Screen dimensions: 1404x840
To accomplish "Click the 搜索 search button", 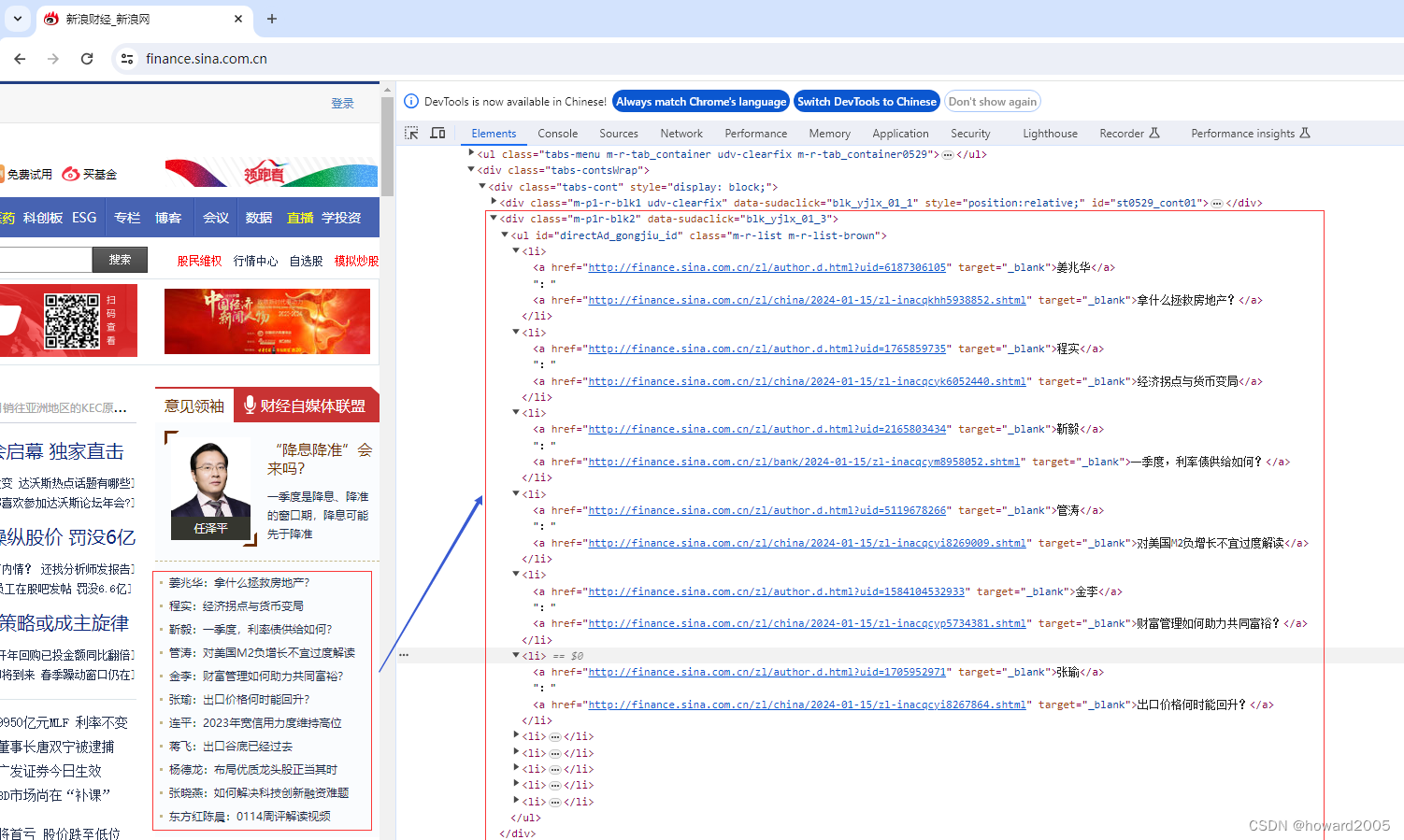I will pos(120,260).
